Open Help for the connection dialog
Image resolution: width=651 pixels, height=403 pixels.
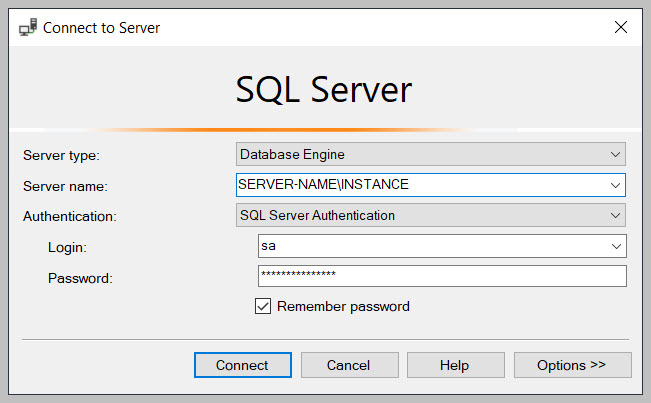click(x=455, y=365)
